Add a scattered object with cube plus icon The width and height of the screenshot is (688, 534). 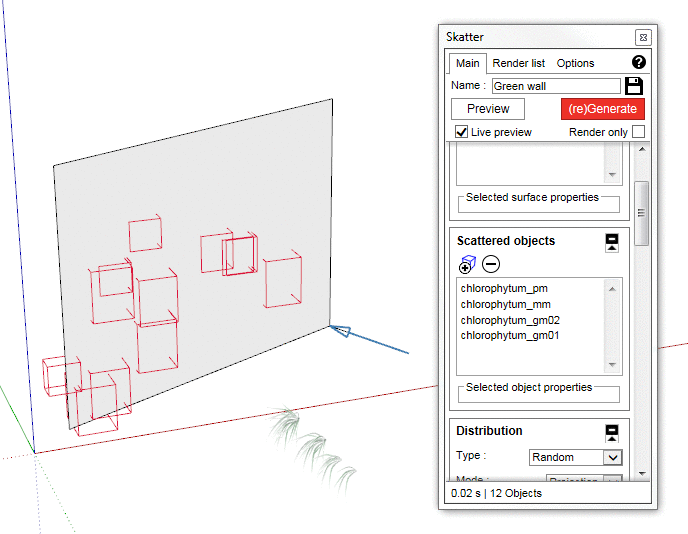[x=467, y=264]
